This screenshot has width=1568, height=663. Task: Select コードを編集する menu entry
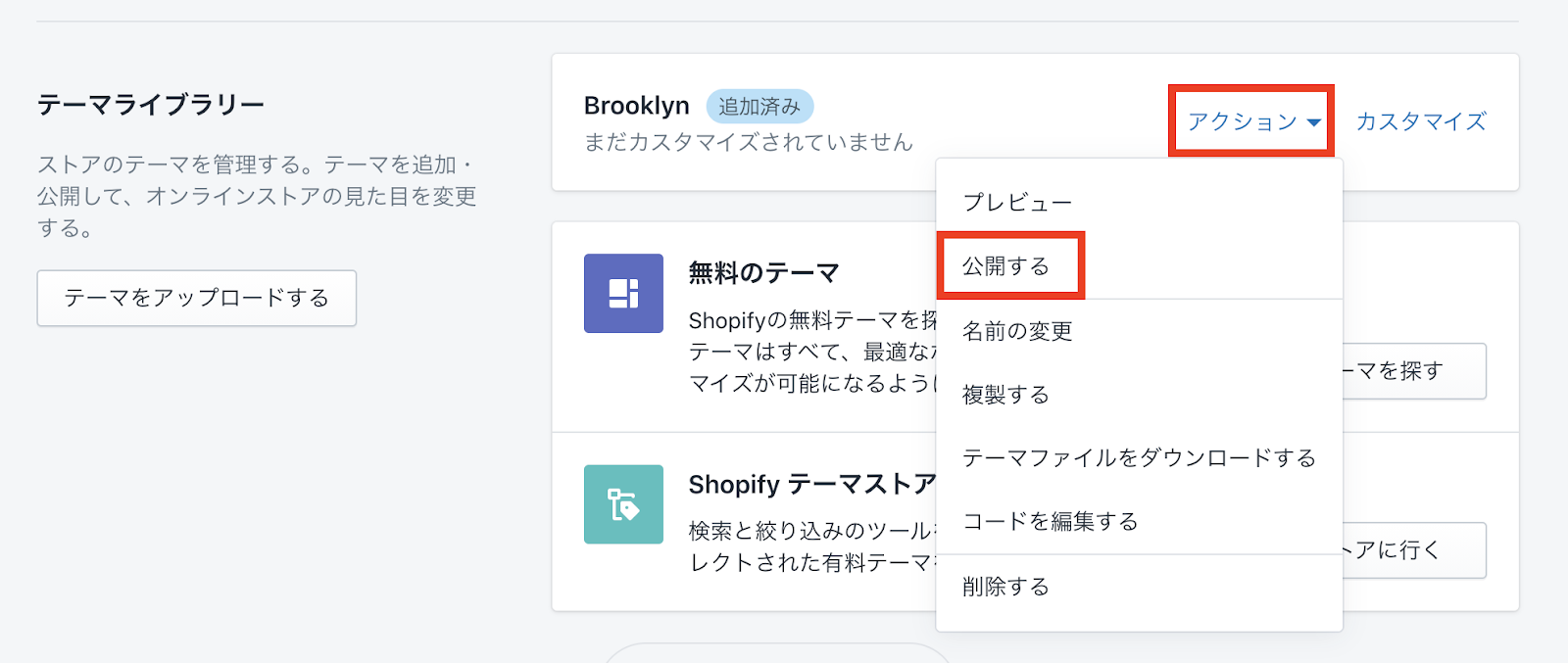(1050, 522)
